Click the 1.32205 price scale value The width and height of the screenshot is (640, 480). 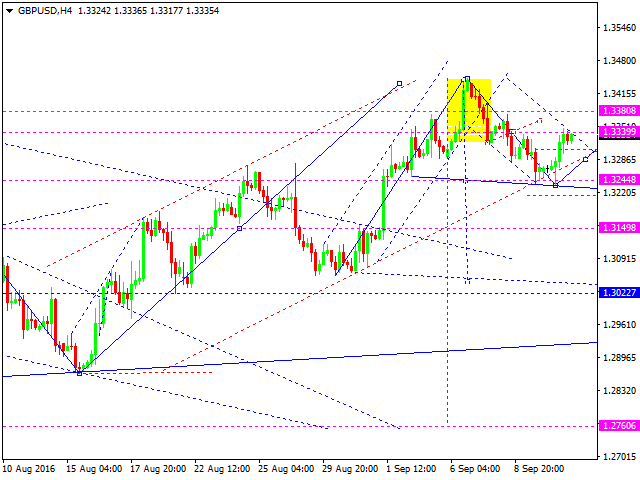(620, 193)
